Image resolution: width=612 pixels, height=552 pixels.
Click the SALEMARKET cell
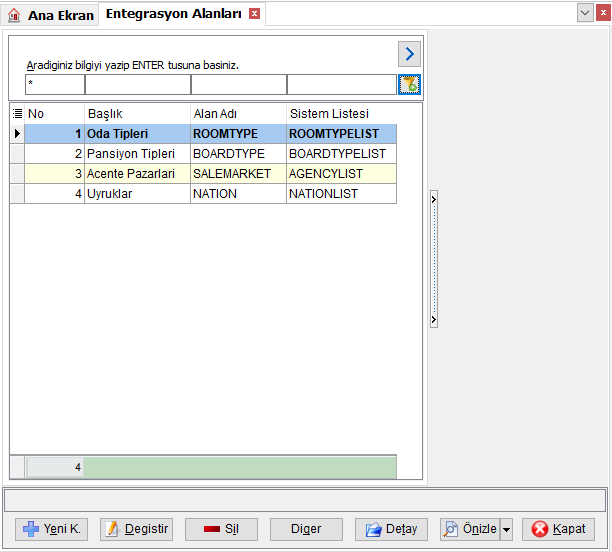click(238, 174)
